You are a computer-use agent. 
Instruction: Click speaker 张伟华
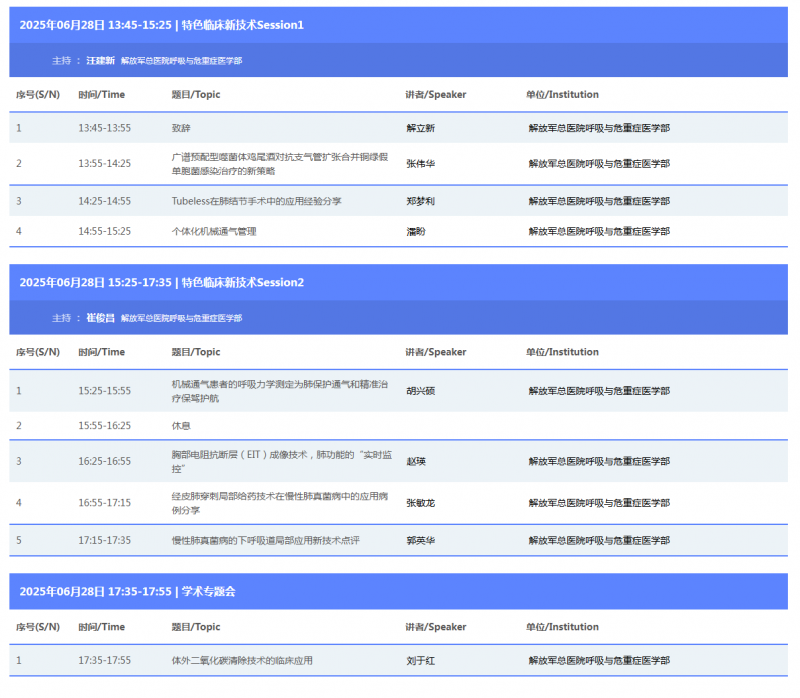(420, 164)
